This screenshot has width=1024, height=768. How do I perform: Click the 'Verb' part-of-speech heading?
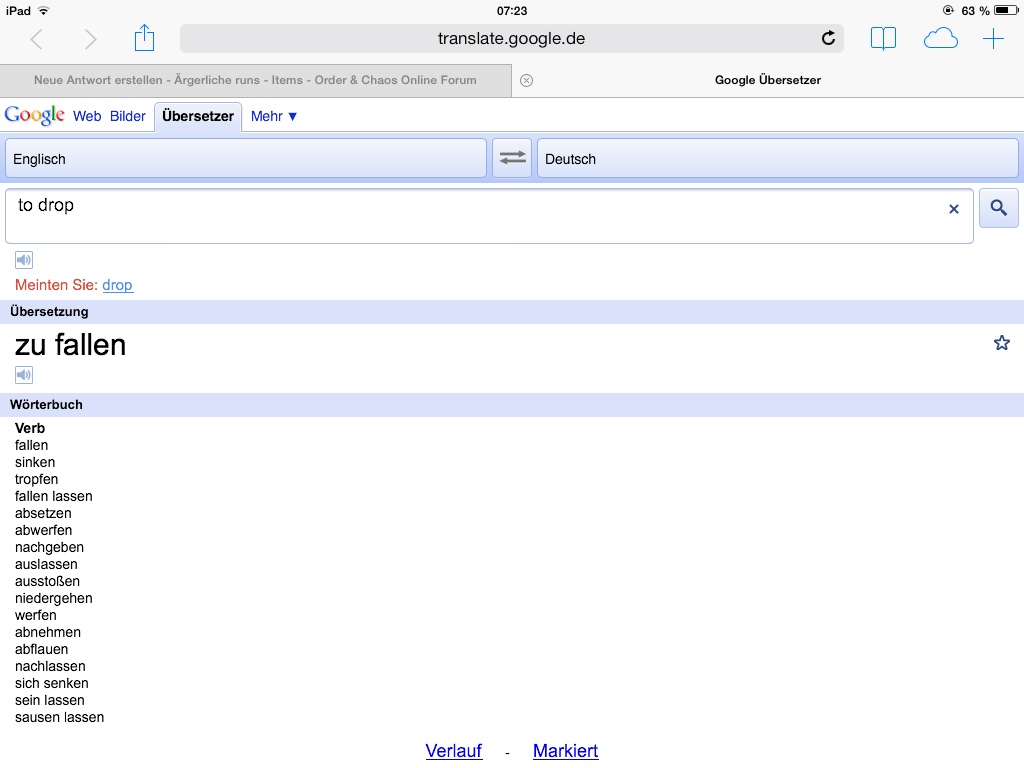click(30, 428)
